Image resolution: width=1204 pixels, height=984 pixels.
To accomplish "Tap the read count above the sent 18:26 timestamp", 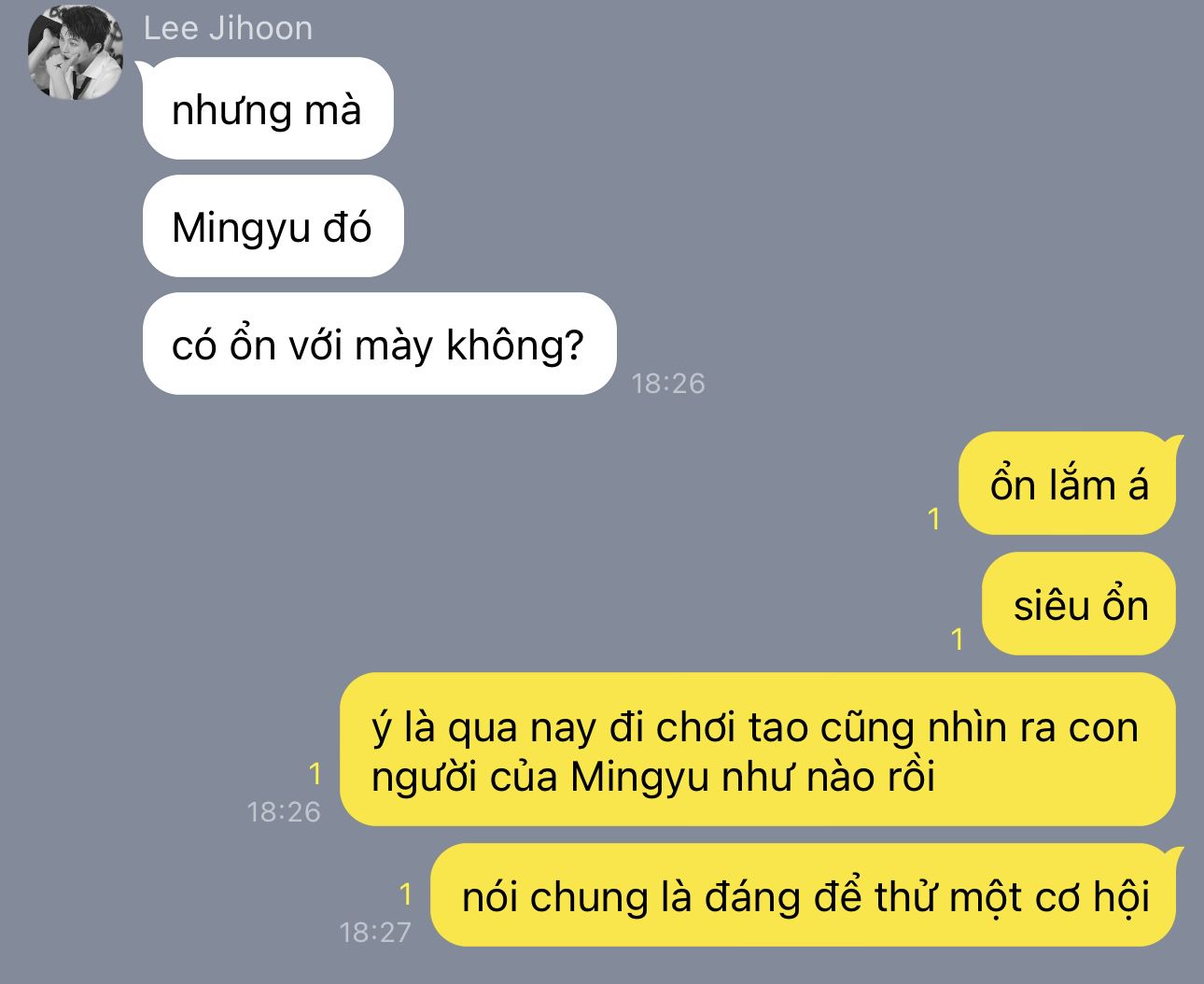I will coord(315,774).
